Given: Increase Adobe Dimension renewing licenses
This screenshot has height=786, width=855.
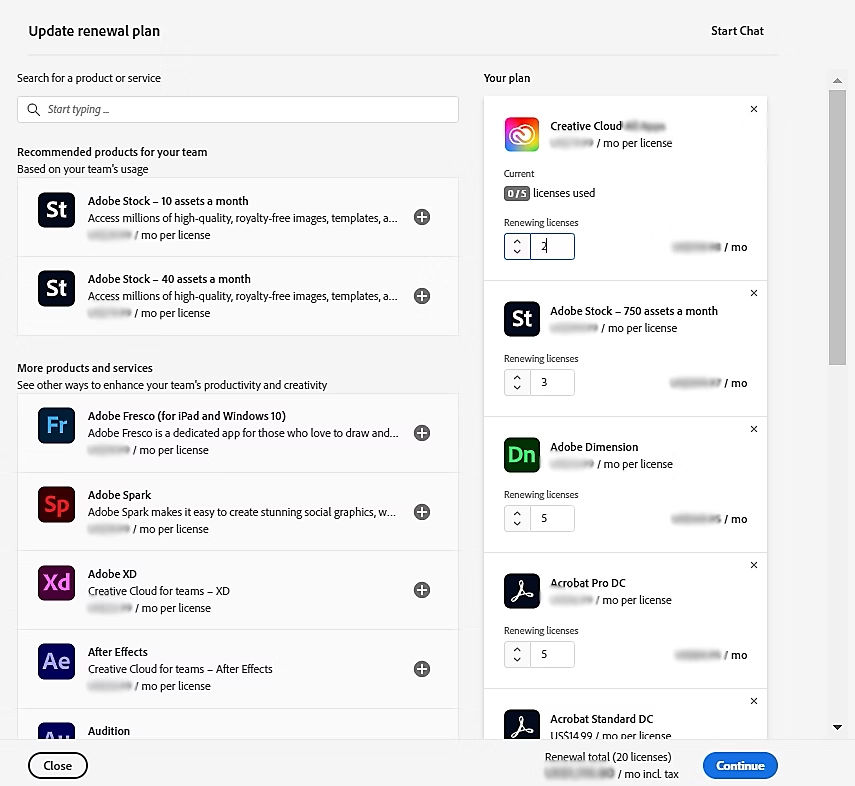Looking at the screenshot, I should tap(517, 513).
